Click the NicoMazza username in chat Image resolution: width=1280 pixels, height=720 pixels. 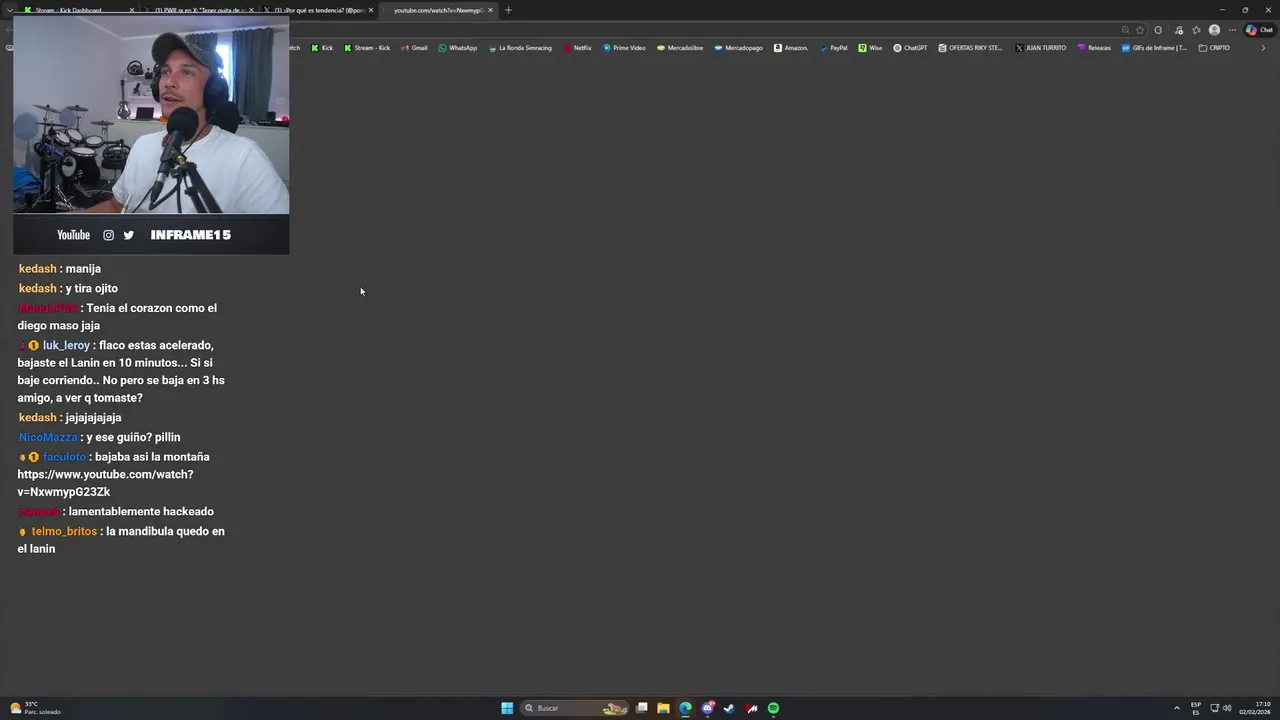(48, 438)
